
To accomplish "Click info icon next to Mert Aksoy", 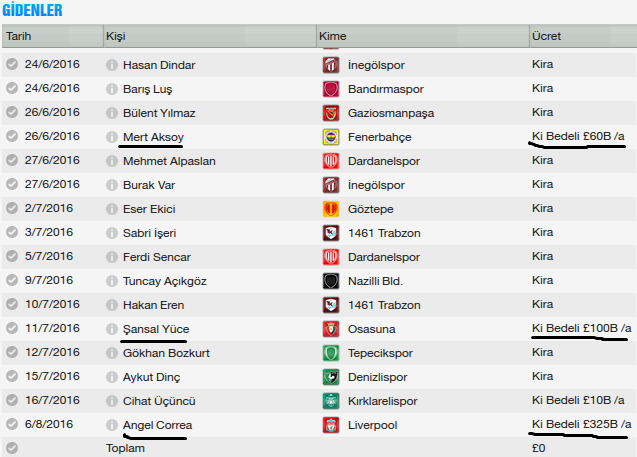I will coord(112,137).
